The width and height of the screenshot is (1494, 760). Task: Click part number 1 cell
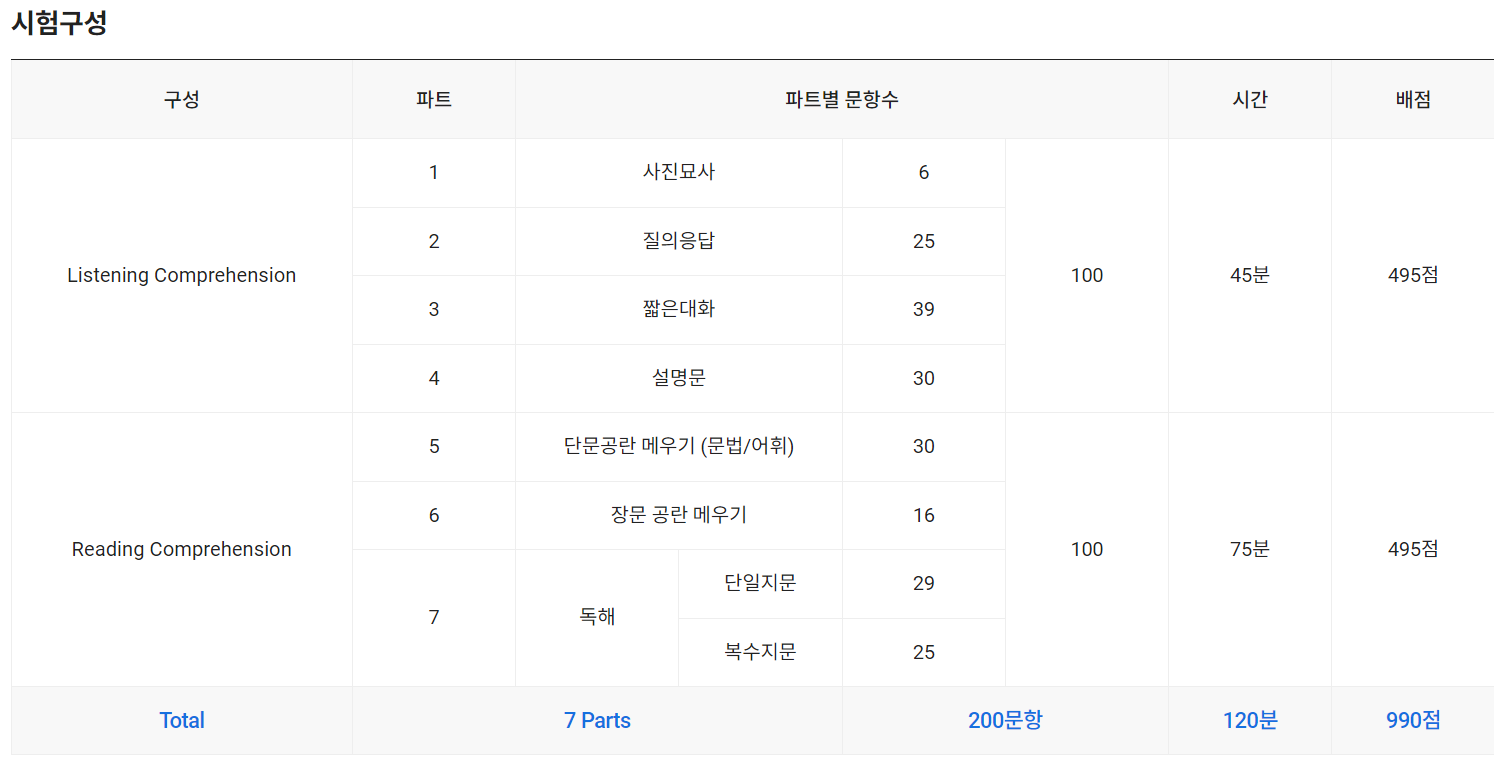[434, 173]
